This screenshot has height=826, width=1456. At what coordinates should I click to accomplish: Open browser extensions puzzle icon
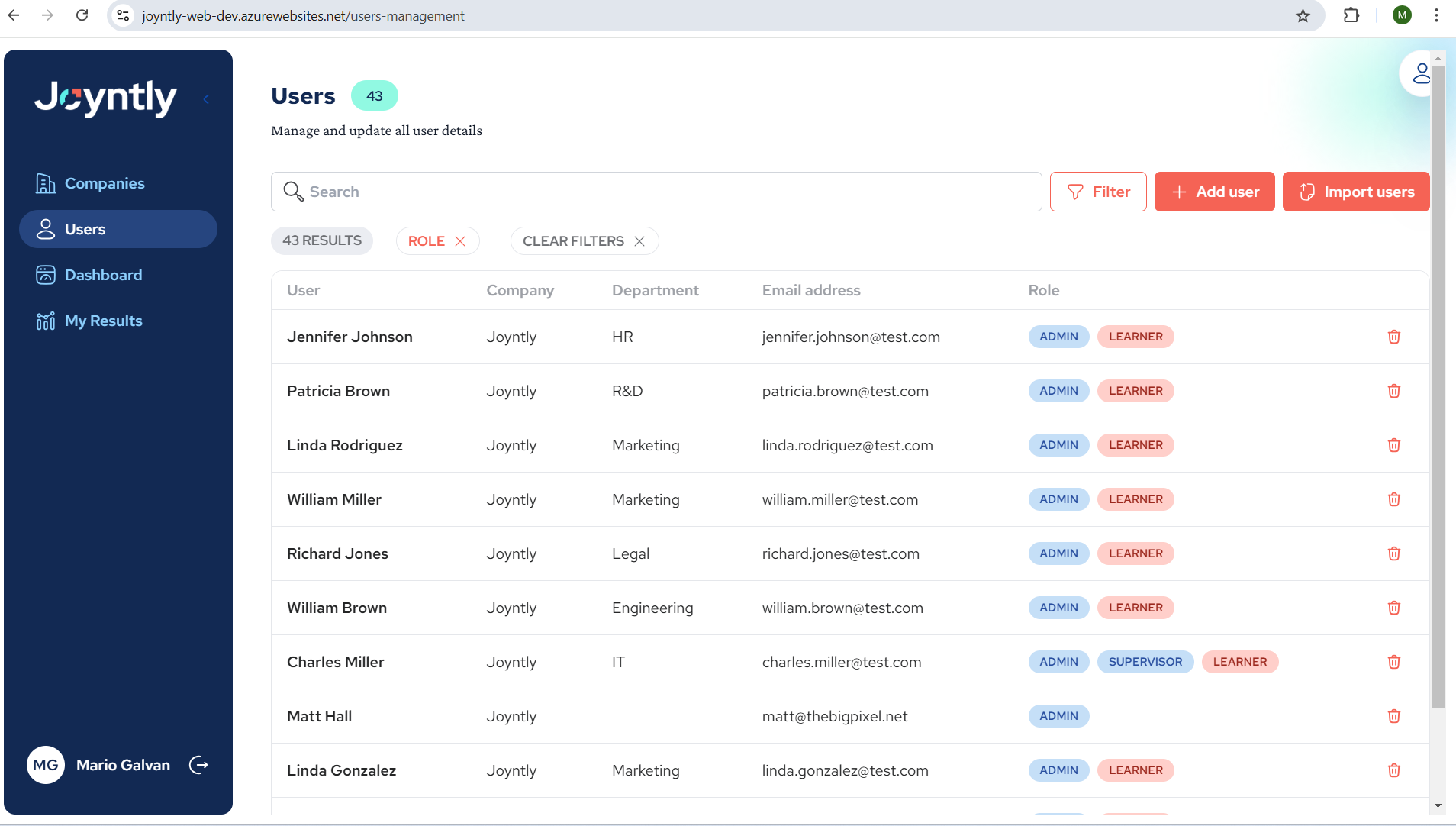[x=1351, y=15]
